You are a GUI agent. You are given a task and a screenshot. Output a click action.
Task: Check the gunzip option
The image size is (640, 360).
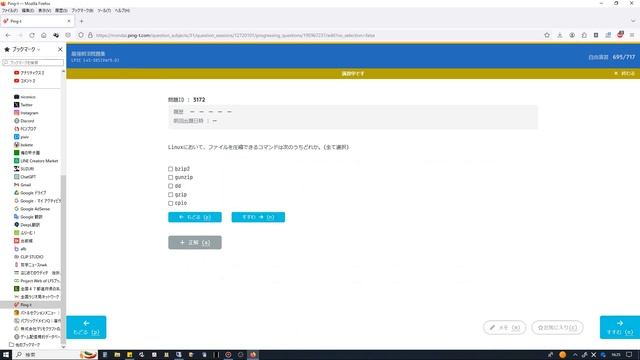(x=171, y=177)
